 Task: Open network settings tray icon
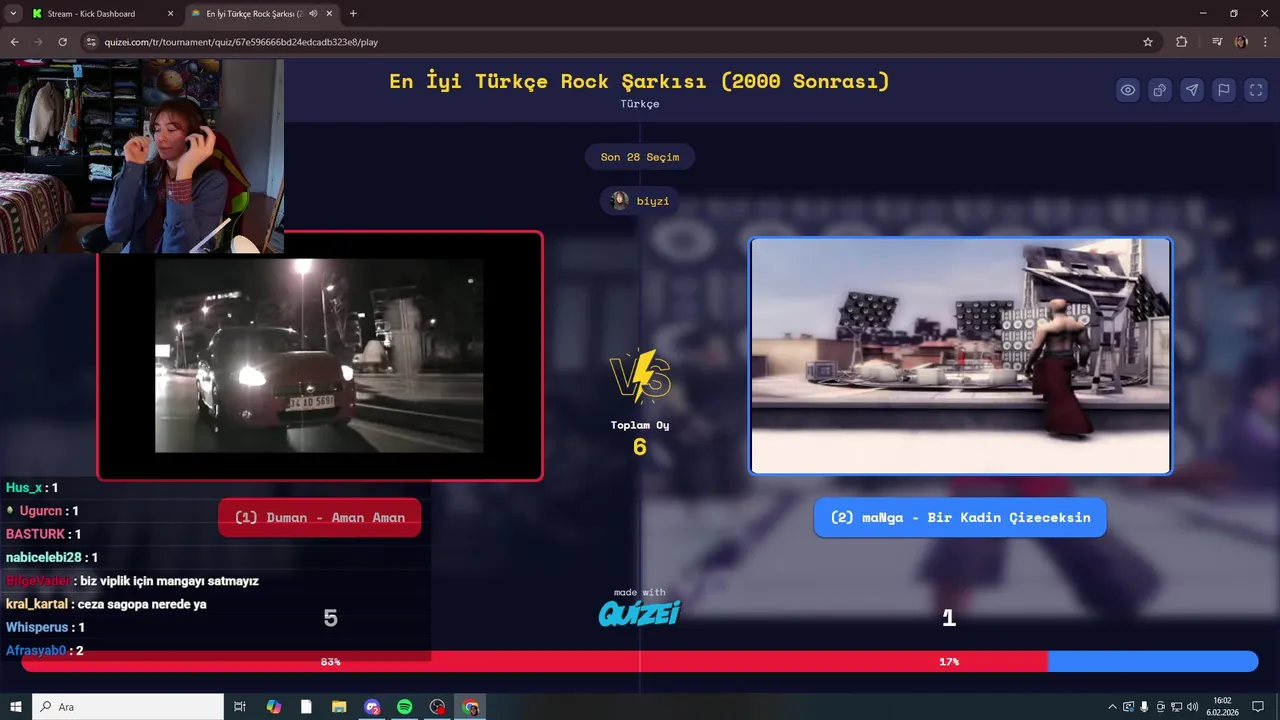pos(1177,707)
